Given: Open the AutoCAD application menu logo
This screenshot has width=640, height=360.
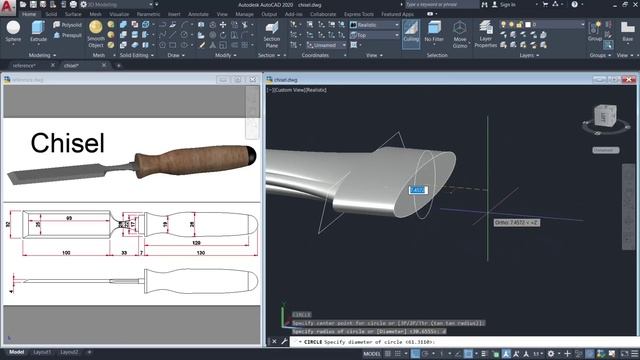Looking at the screenshot, I should coord(7,7).
